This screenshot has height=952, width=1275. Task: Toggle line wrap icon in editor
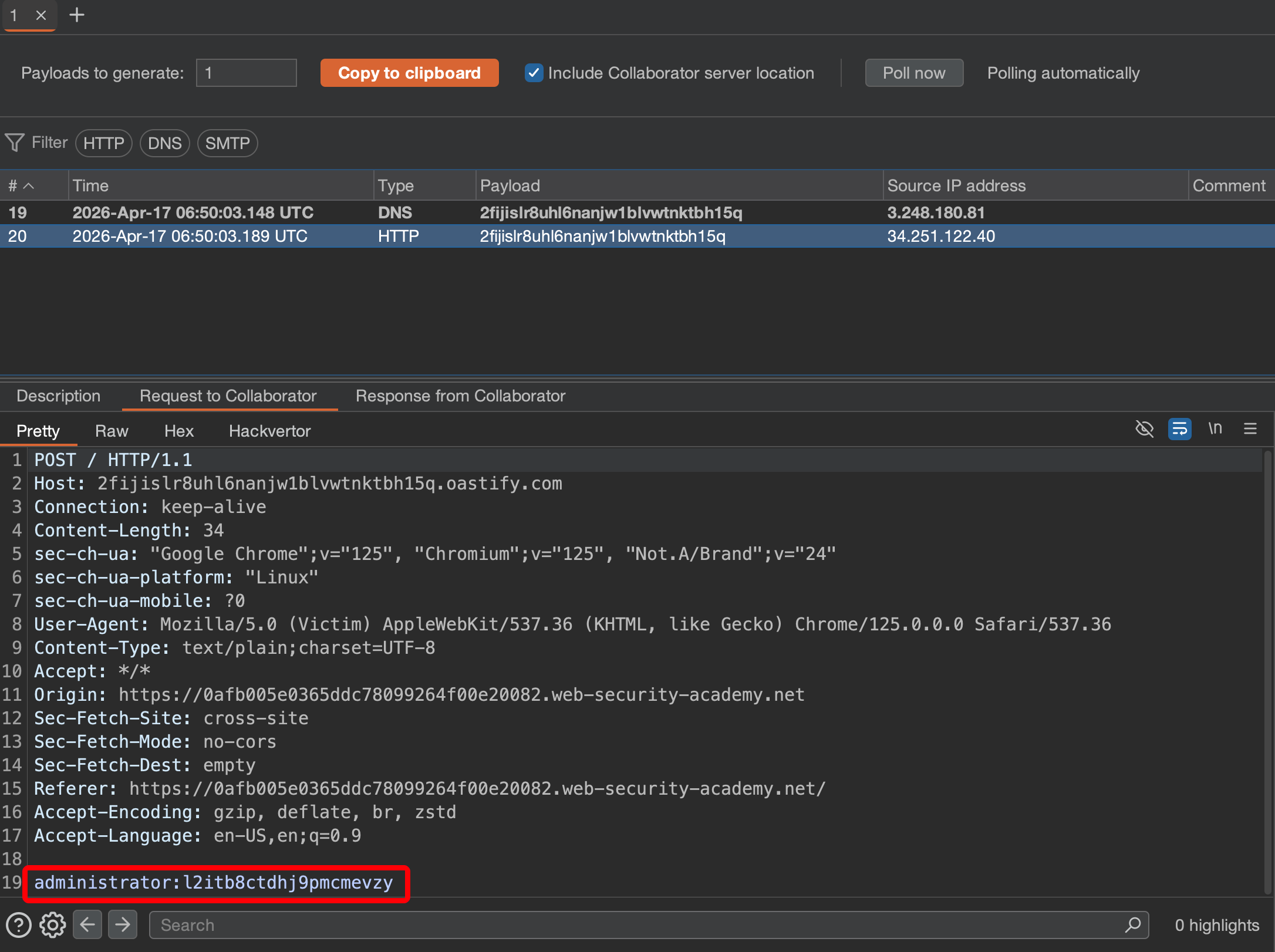pyautogui.click(x=1179, y=429)
